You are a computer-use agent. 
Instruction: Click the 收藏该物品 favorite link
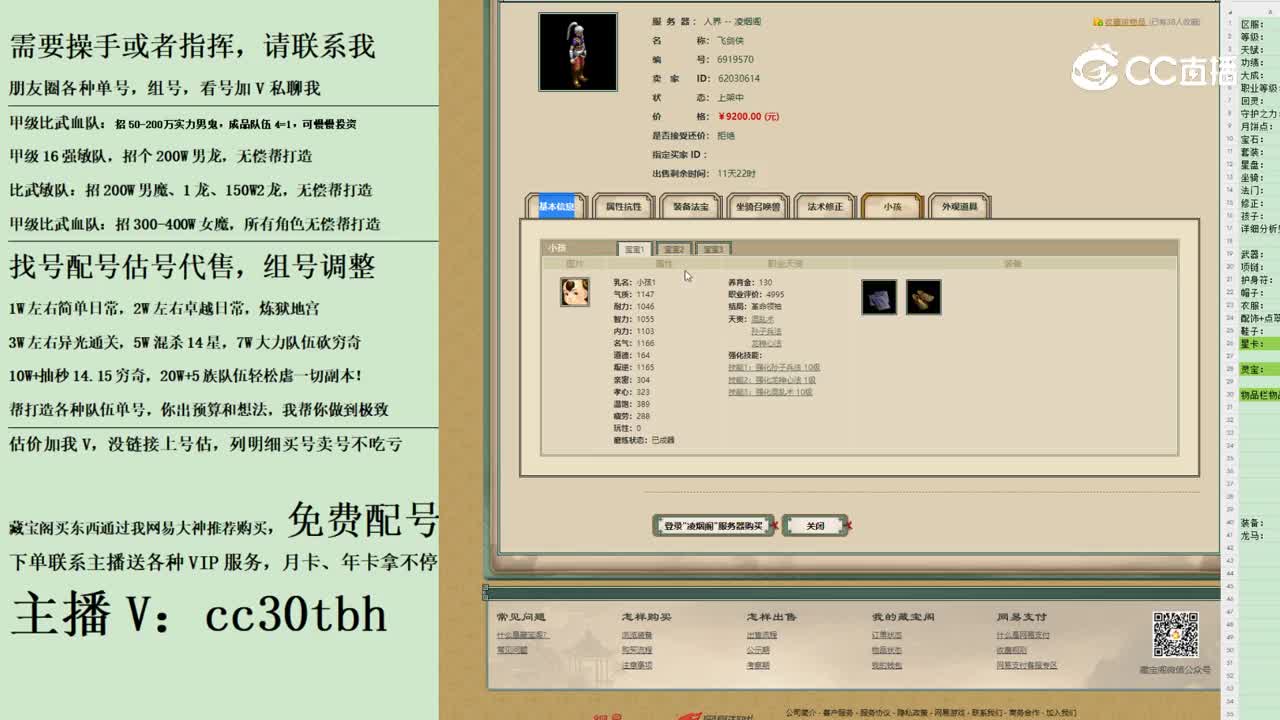[1125, 21]
